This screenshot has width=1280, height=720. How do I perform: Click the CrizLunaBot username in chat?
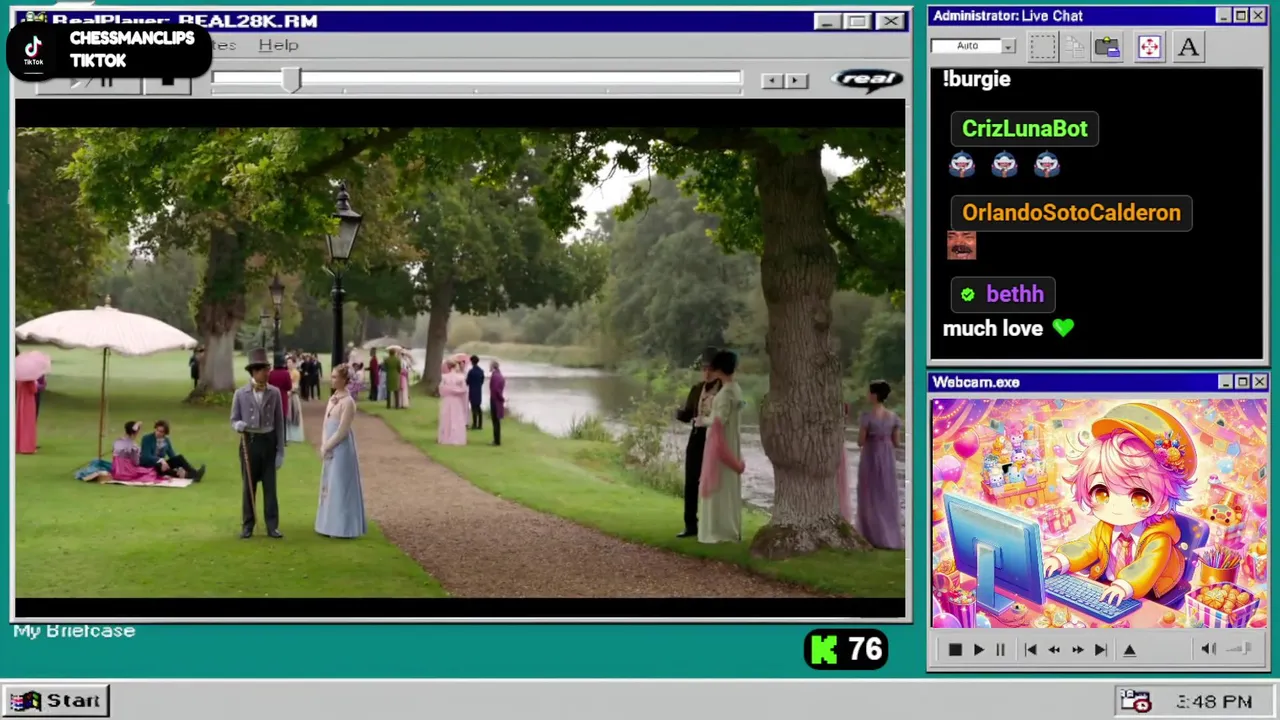pyautogui.click(x=1024, y=128)
